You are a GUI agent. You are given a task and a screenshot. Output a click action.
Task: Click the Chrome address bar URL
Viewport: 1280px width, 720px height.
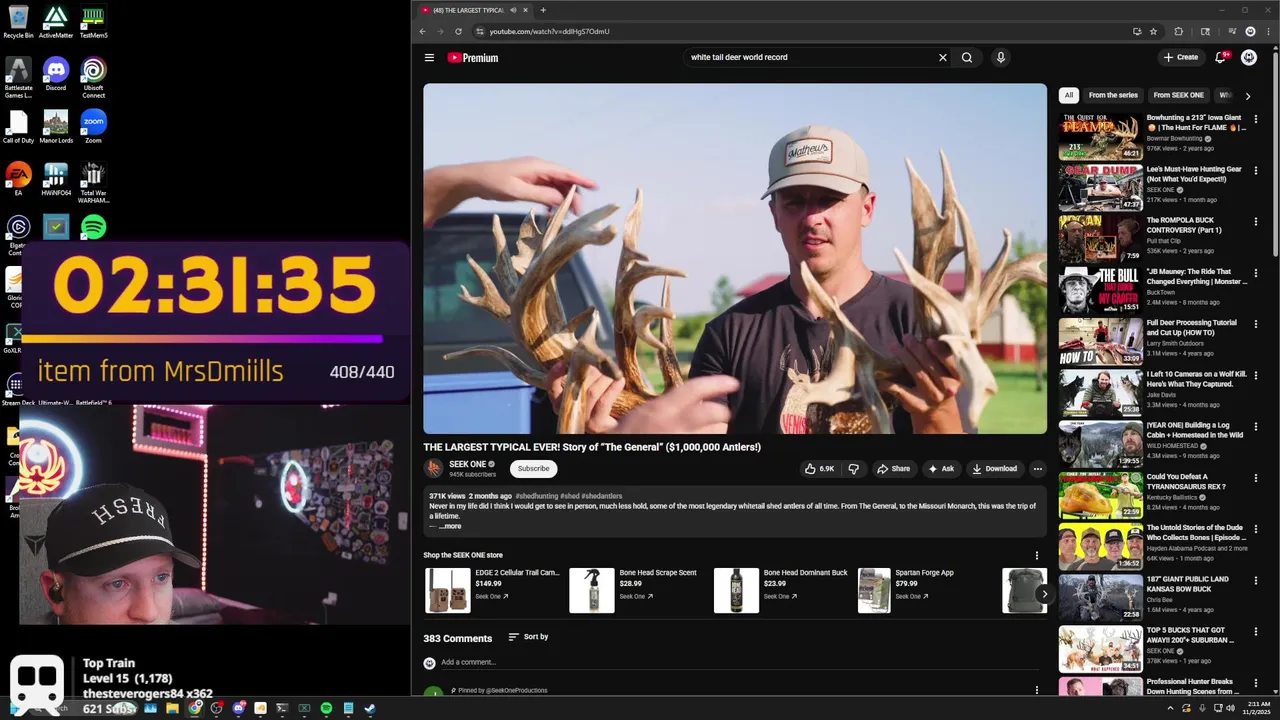(x=549, y=31)
